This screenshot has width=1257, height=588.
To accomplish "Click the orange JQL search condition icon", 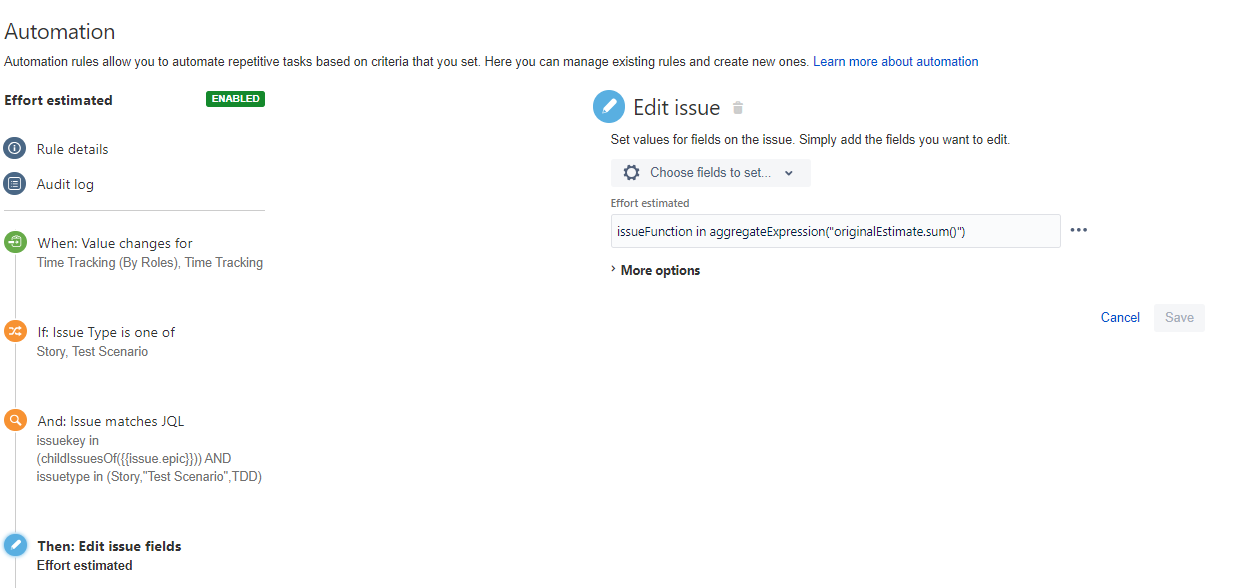I will pos(15,420).
